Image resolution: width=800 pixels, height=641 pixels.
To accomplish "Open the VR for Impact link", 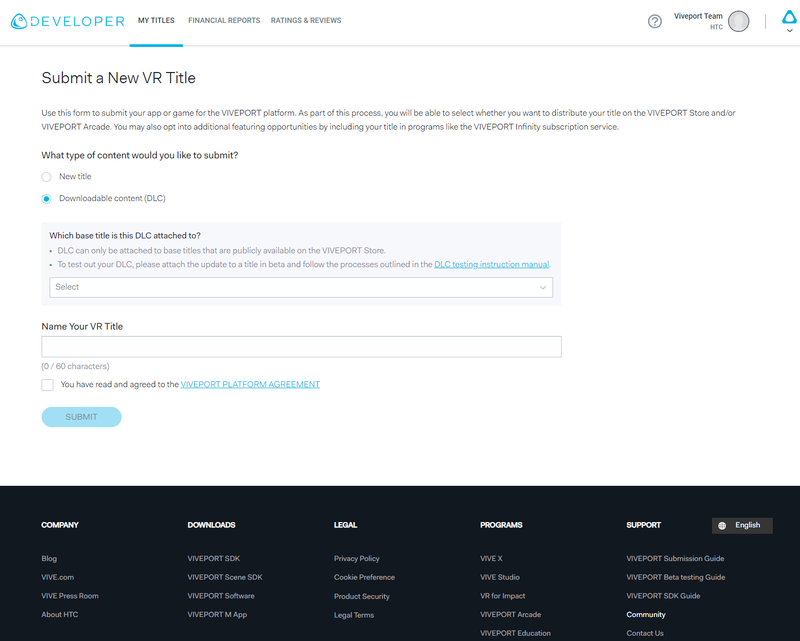I will click(x=503, y=596).
